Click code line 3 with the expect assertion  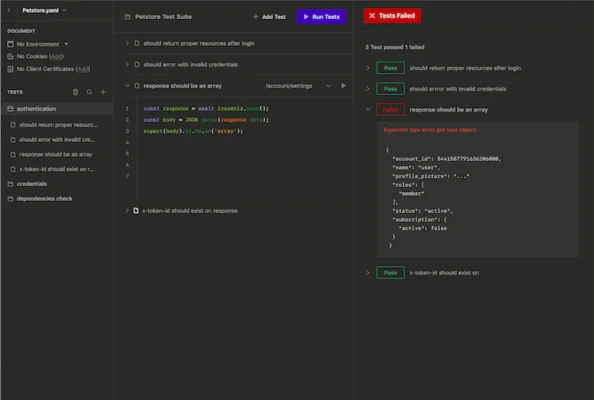193,131
